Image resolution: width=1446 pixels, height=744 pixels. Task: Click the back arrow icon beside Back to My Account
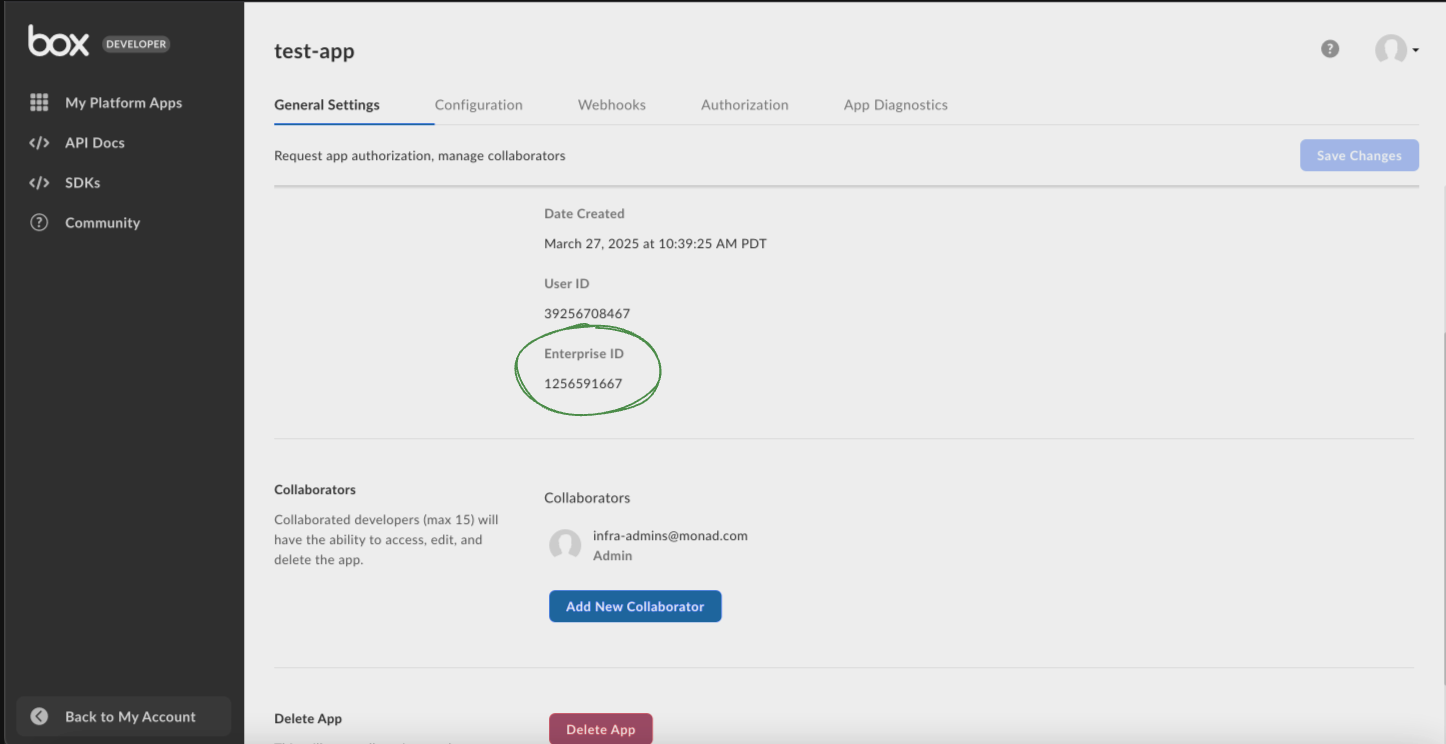click(39, 716)
